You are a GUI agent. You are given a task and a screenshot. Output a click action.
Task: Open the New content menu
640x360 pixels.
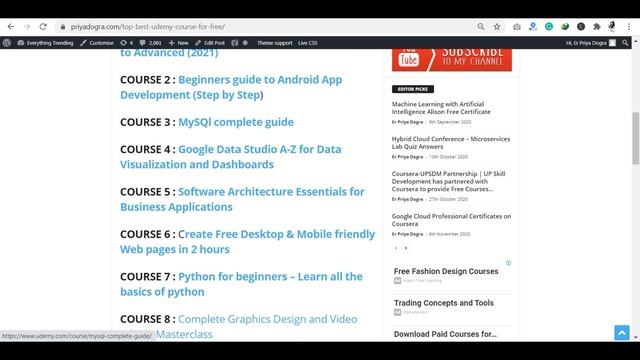(178, 42)
